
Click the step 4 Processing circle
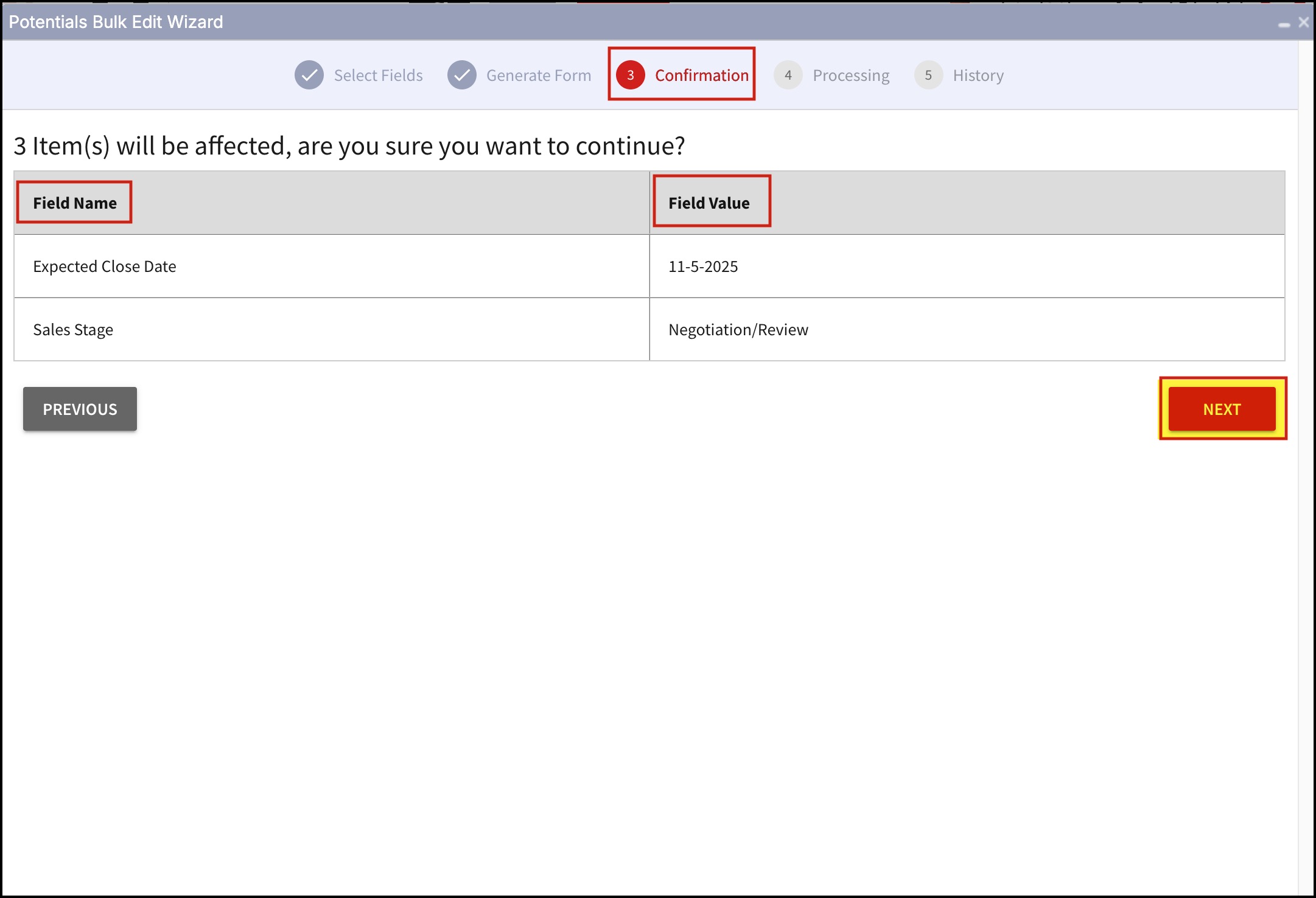[x=788, y=75]
